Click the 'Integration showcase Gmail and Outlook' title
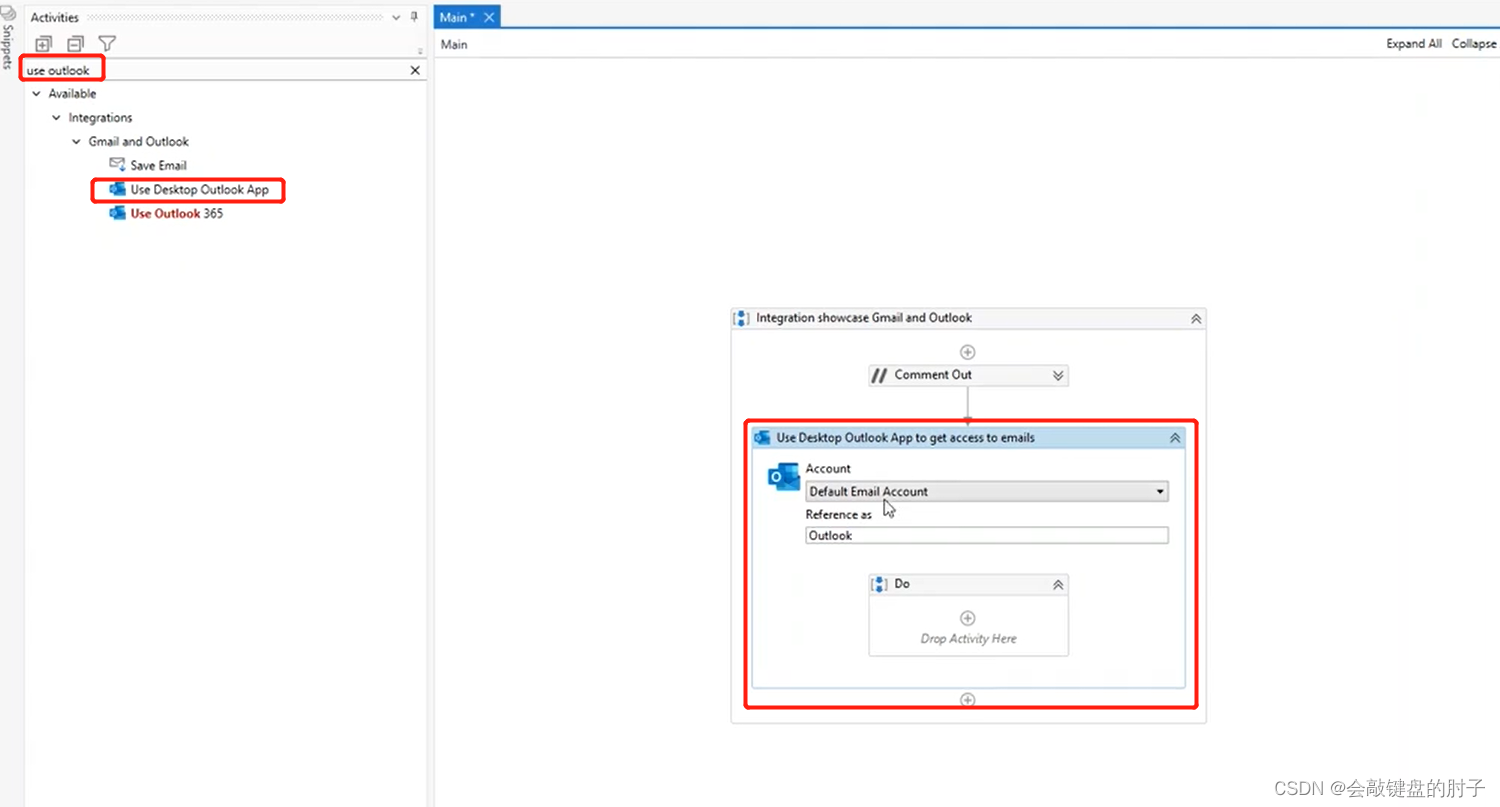This screenshot has height=807, width=1500. click(x=864, y=318)
